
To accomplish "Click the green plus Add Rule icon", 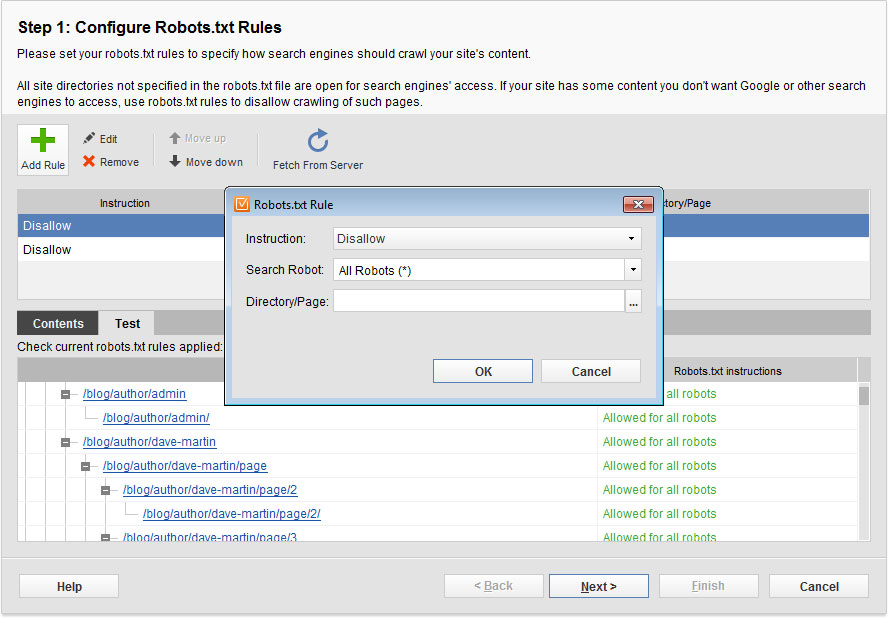I will click(x=43, y=142).
